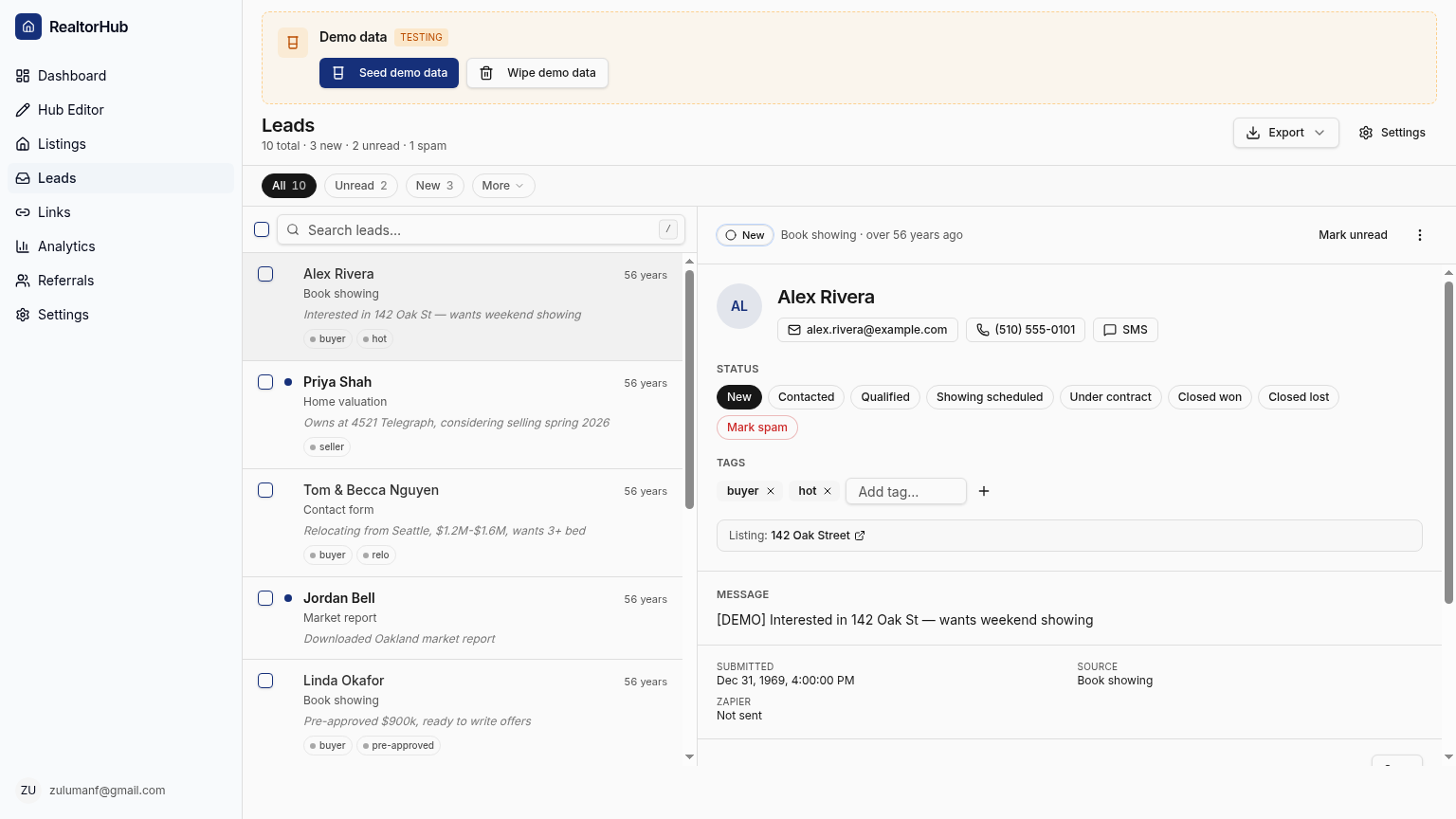
Task: Click the Add tag input field
Action: (x=906, y=491)
